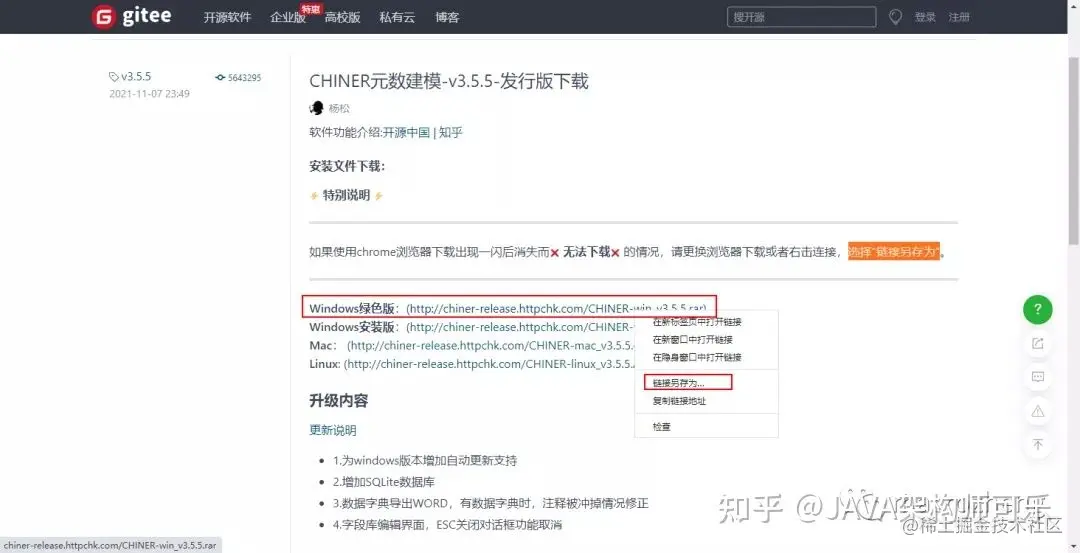Click heading CHINER元数建模-v3.5.5-发行版下载
This screenshot has width=1080, height=553.
coord(448,81)
